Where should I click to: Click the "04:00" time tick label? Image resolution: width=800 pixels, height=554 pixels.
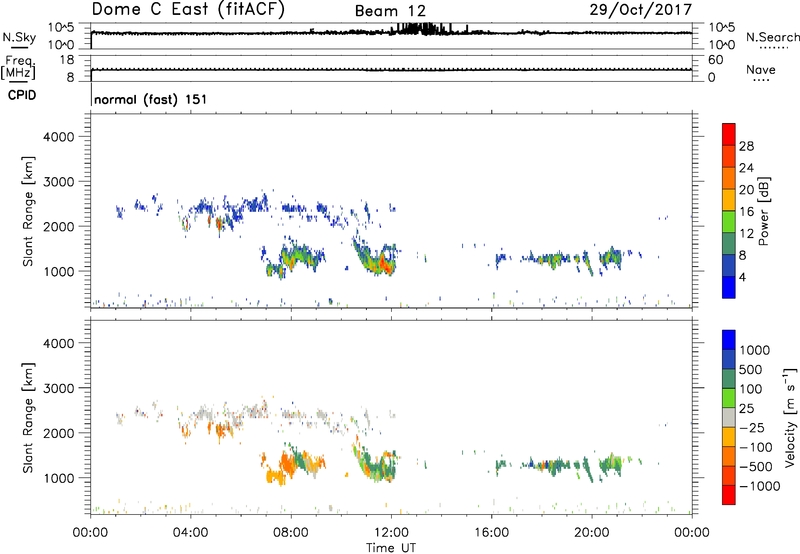click(x=190, y=533)
